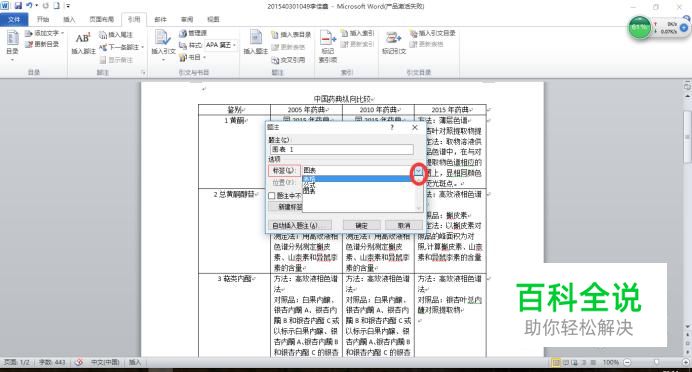
Task: Click the help question mark in 题注 dialog
Action: (392, 127)
